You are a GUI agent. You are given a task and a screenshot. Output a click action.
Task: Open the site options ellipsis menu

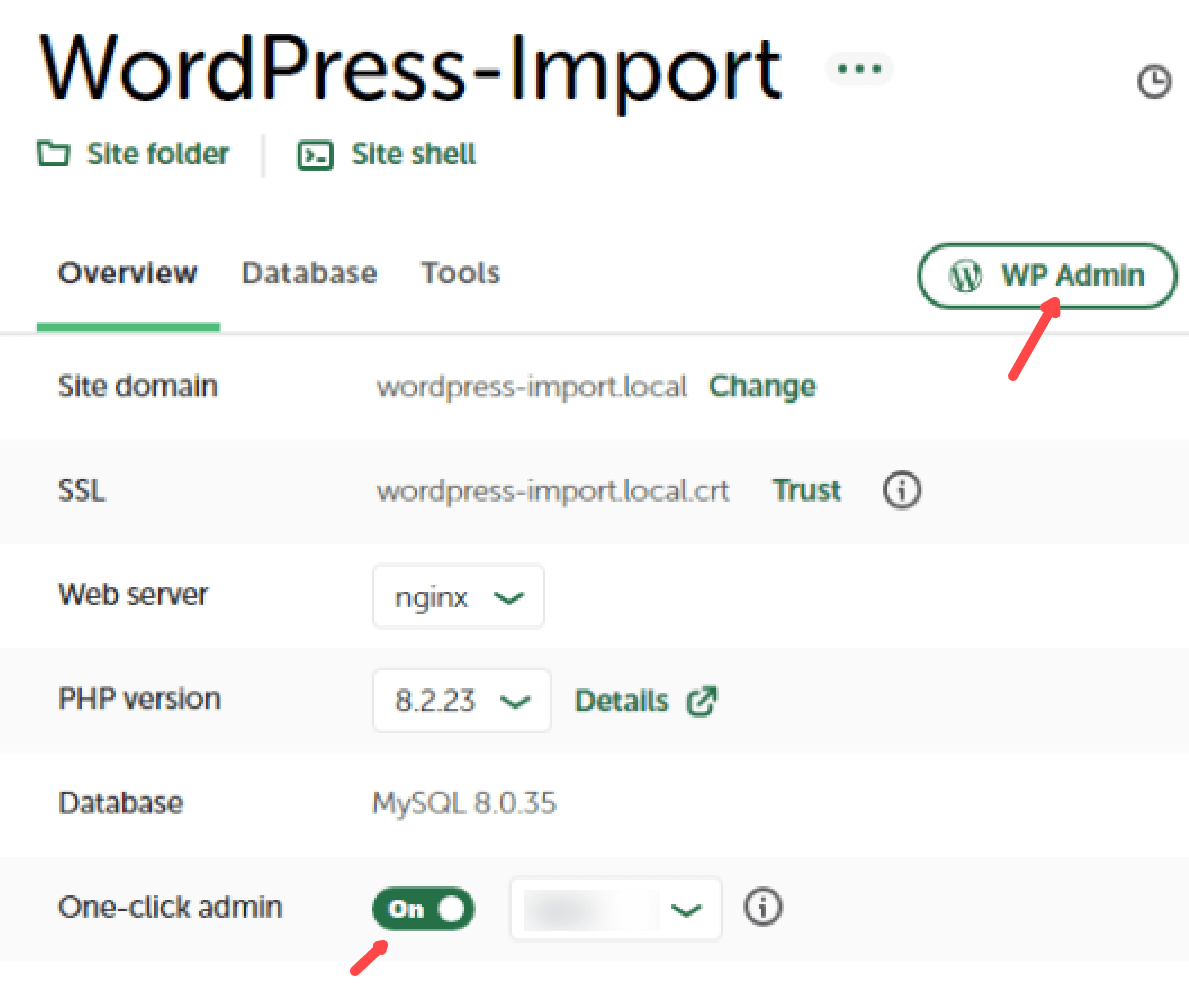pyautogui.click(x=859, y=69)
